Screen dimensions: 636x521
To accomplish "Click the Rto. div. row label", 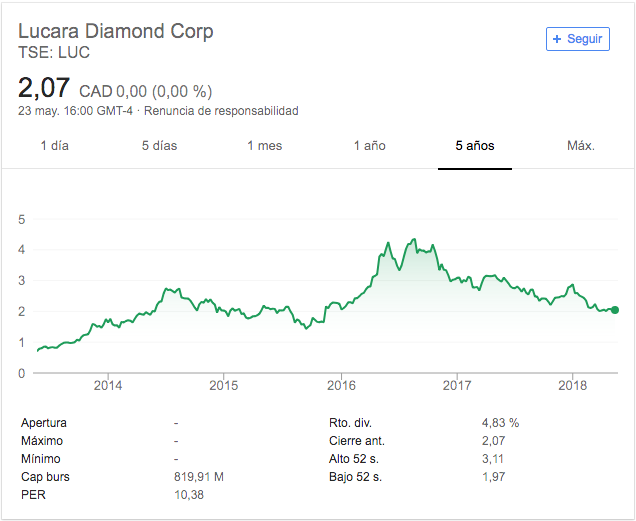I will 350,423.
